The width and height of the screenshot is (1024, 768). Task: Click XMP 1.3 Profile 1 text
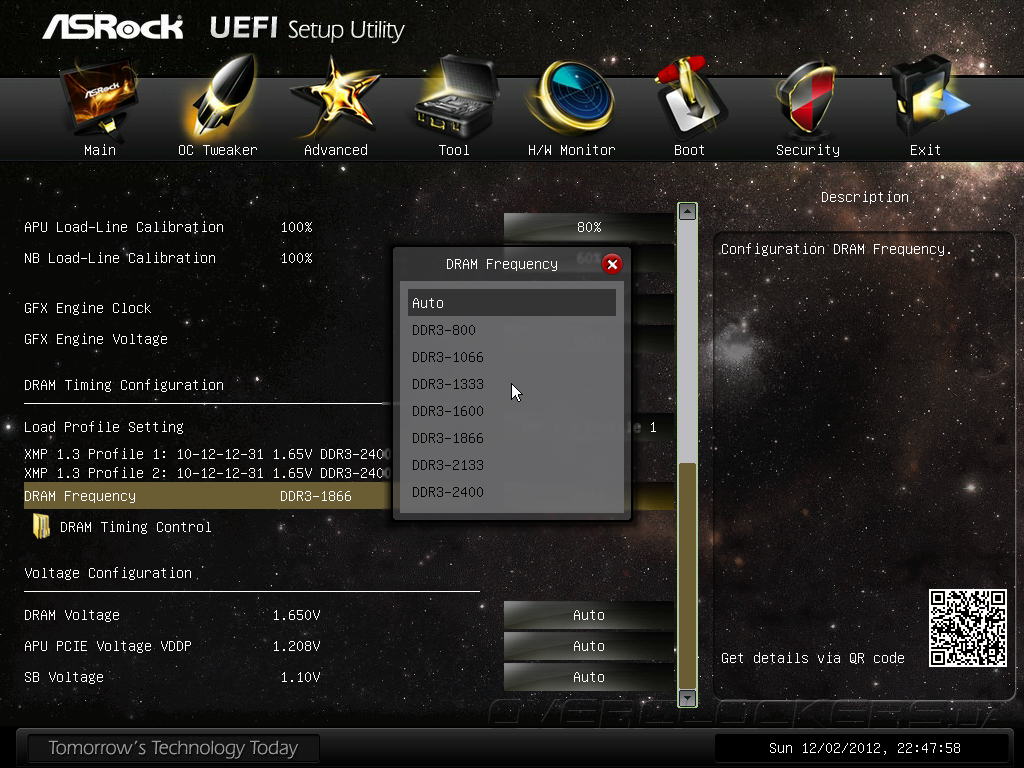pyautogui.click(x=208, y=454)
